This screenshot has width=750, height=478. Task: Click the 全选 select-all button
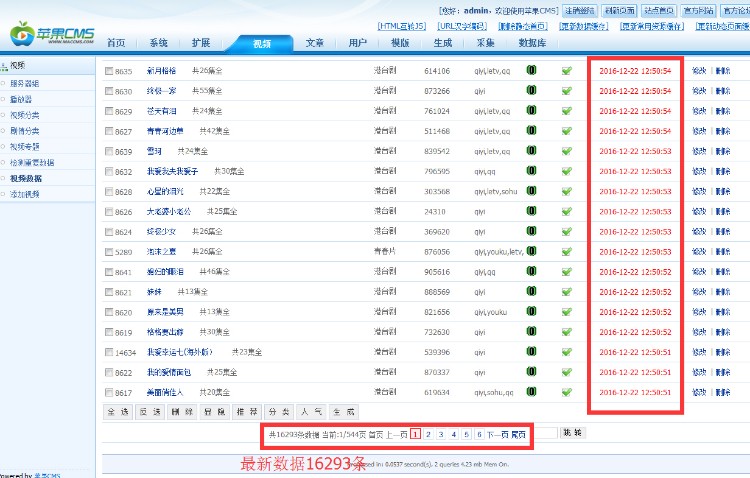pos(118,412)
